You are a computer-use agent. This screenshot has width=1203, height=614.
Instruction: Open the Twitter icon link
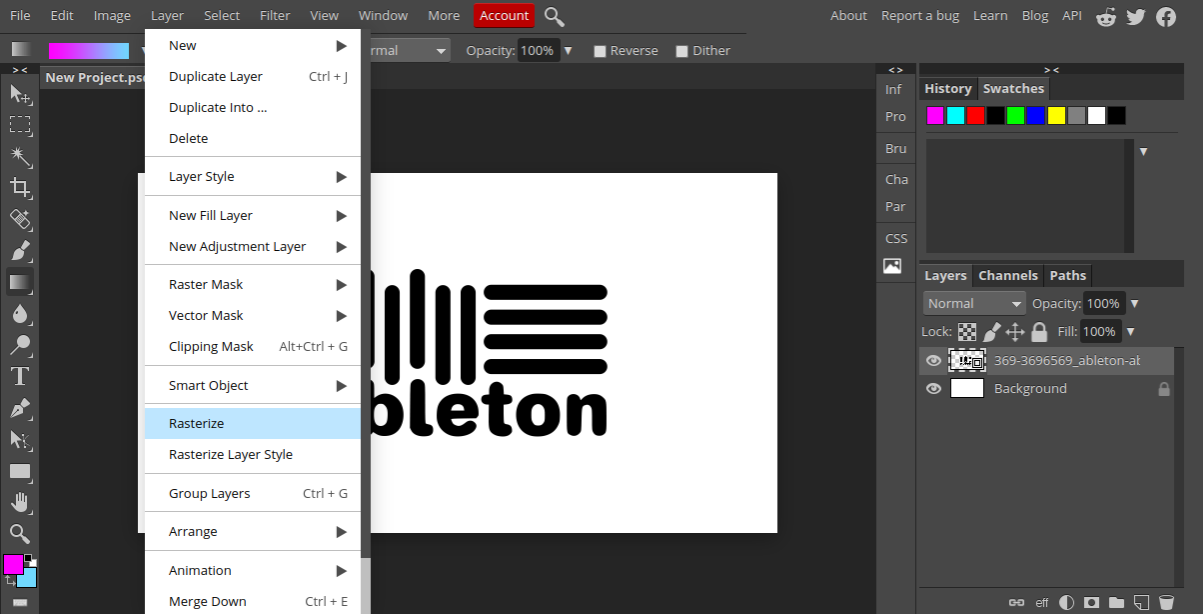tap(1135, 16)
